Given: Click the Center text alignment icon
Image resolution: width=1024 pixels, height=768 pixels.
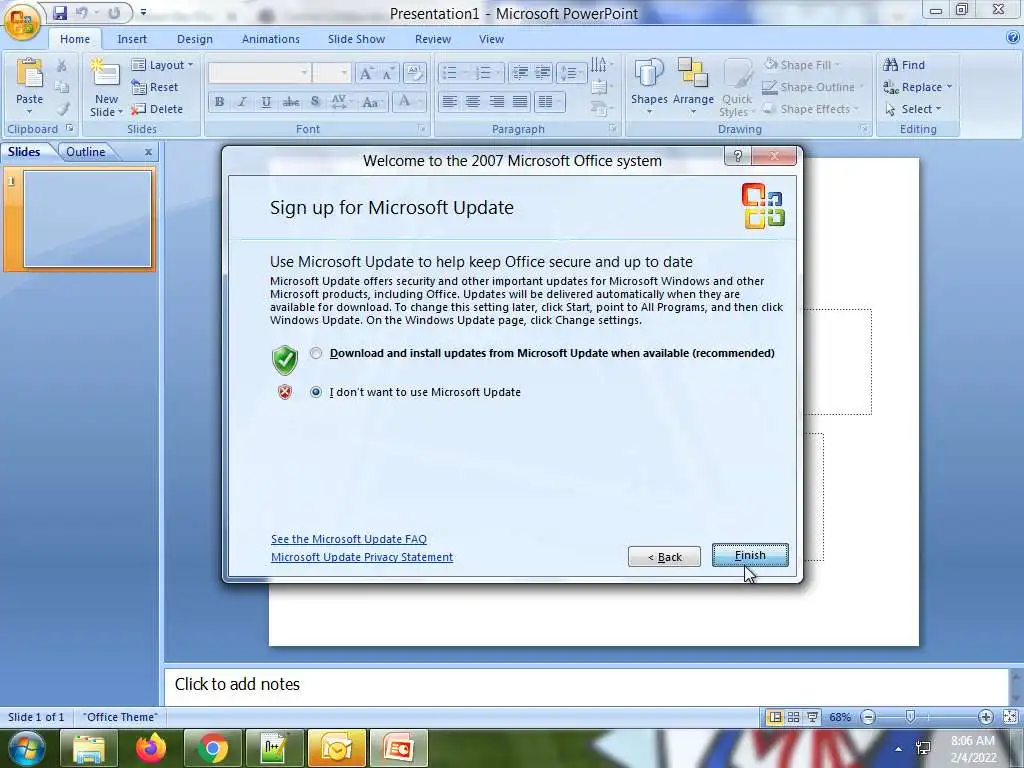Looking at the screenshot, I should click(x=473, y=102).
